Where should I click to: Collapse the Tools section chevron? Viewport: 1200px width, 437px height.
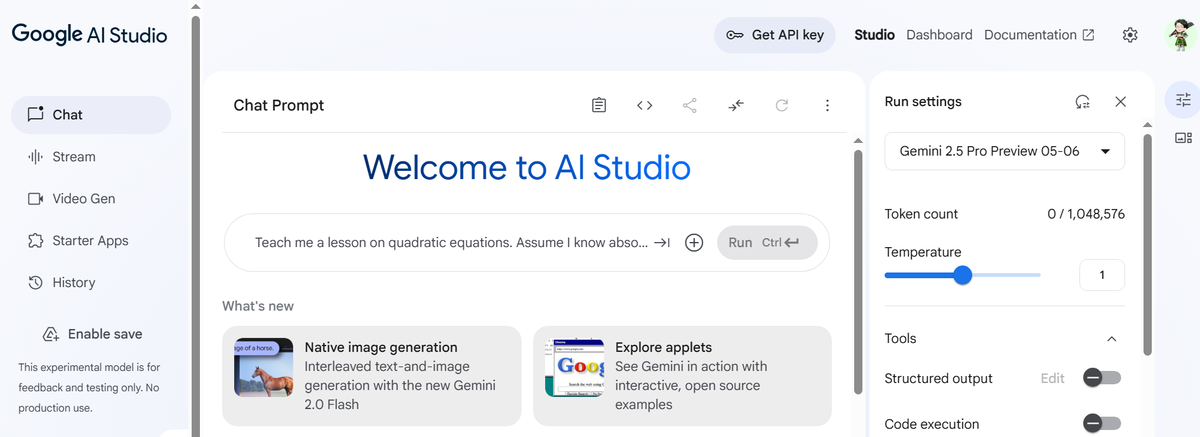pos(1112,339)
